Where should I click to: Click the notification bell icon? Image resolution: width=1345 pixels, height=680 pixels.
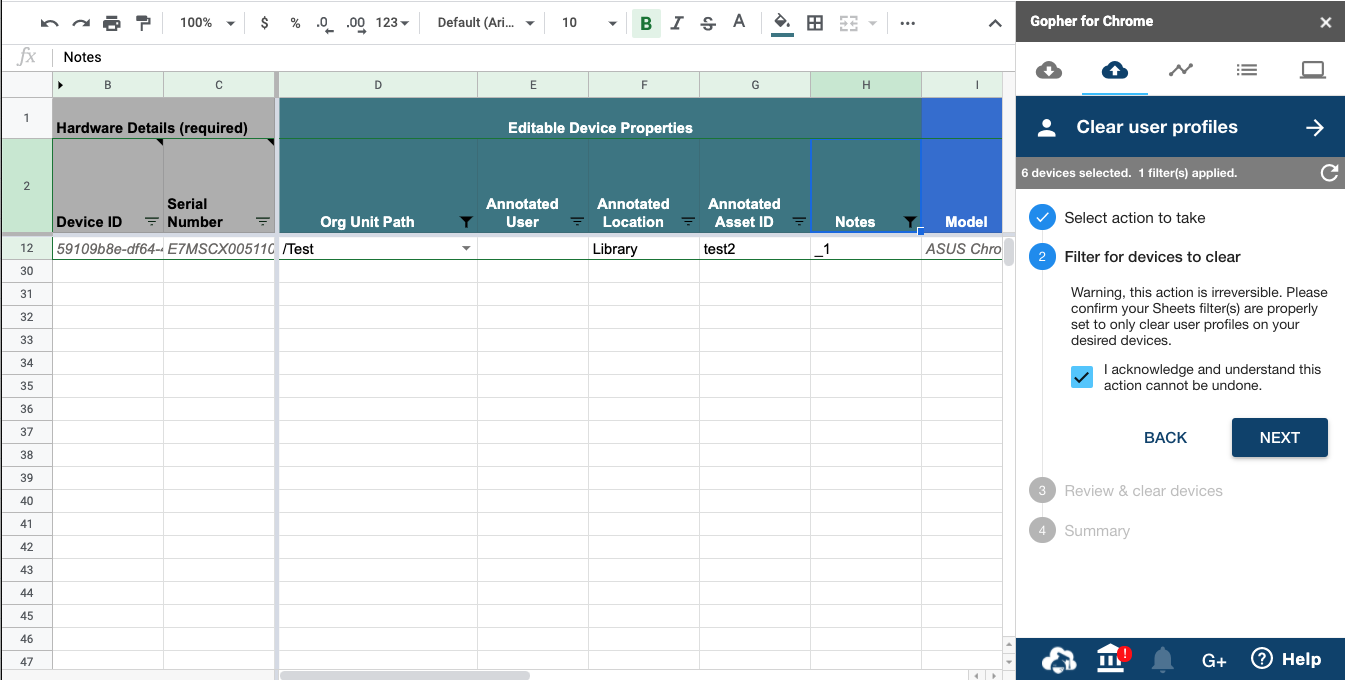(1162, 659)
